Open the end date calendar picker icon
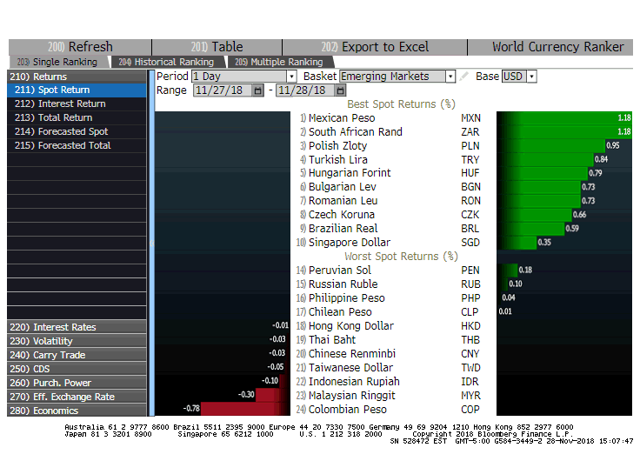The height and width of the screenshot is (461, 640). pyautogui.click(x=340, y=90)
